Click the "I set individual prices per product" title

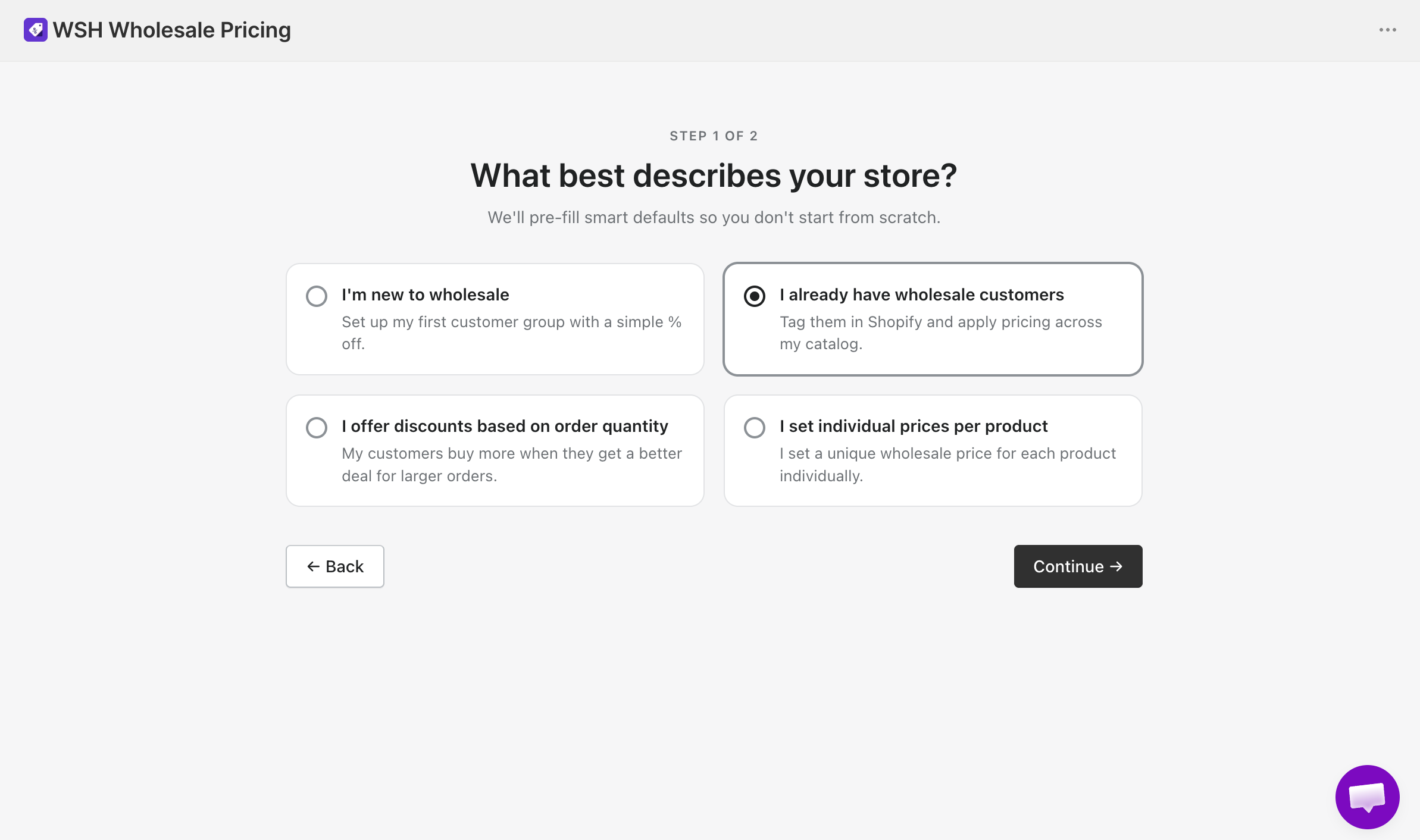click(914, 426)
